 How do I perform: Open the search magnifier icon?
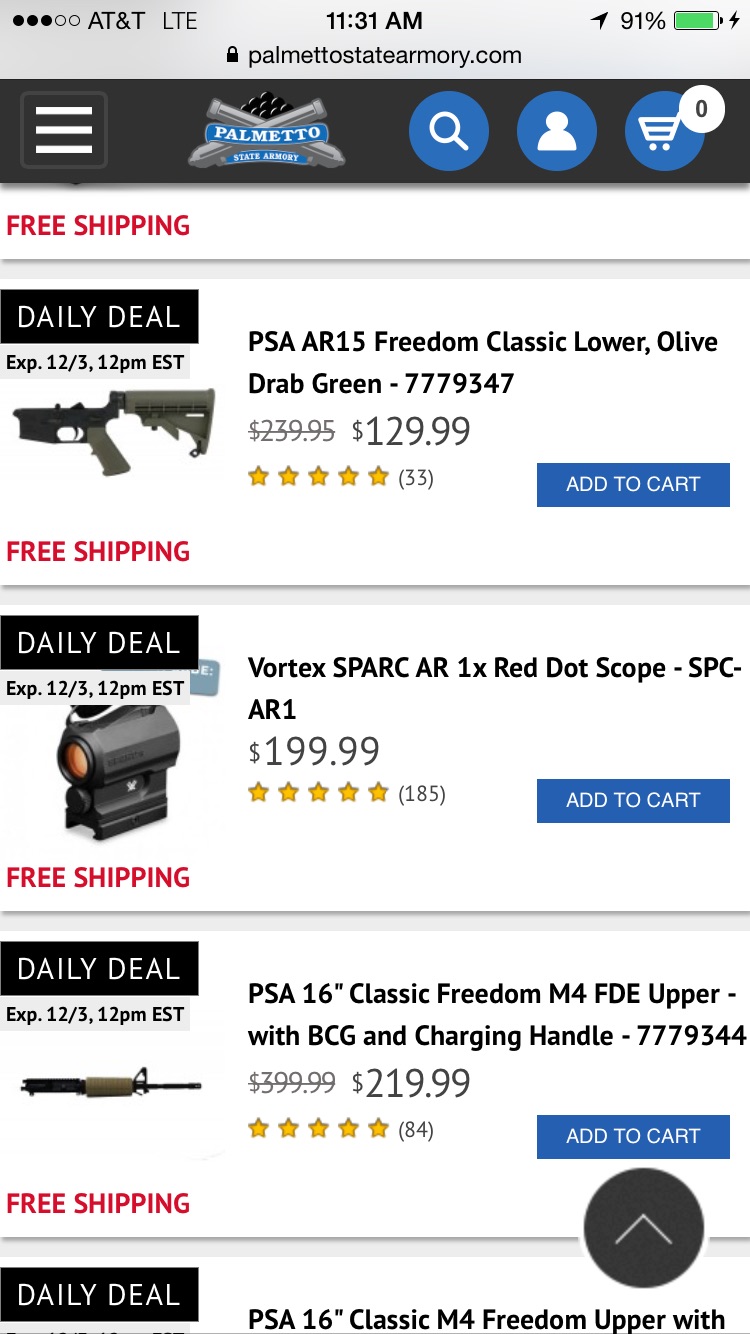coord(448,131)
